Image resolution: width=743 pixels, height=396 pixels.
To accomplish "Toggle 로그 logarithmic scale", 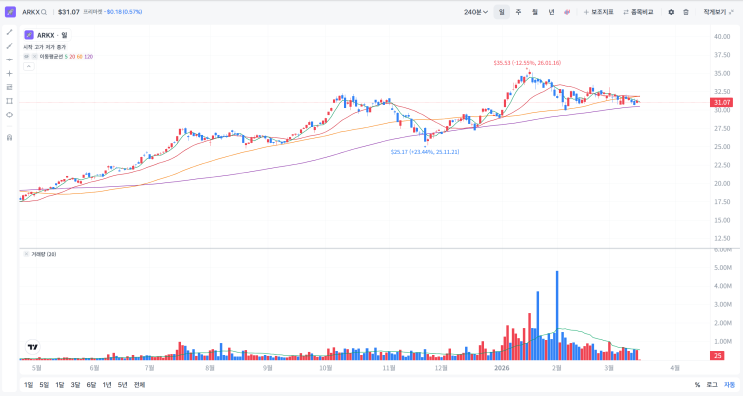I will point(712,385).
